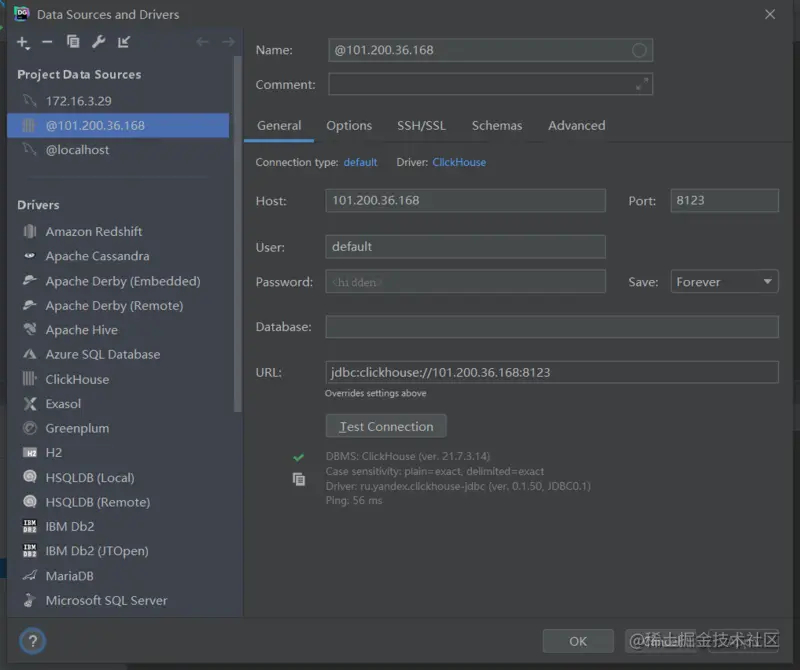The height and width of the screenshot is (670, 800).
Task: Focus the Port input field
Action: coord(724,201)
